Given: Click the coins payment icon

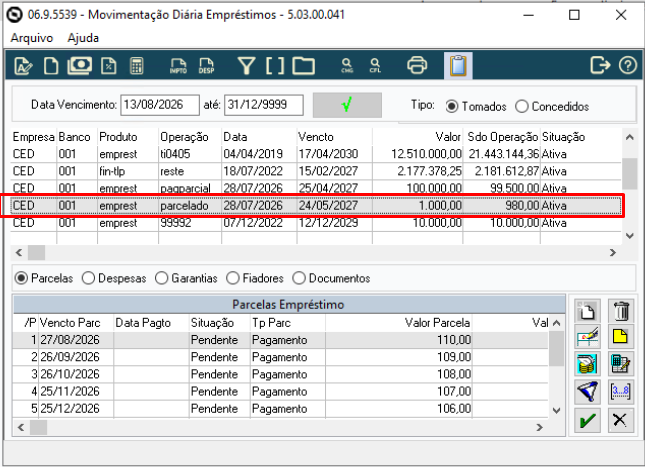Looking at the screenshot, I should click(587, 364).
